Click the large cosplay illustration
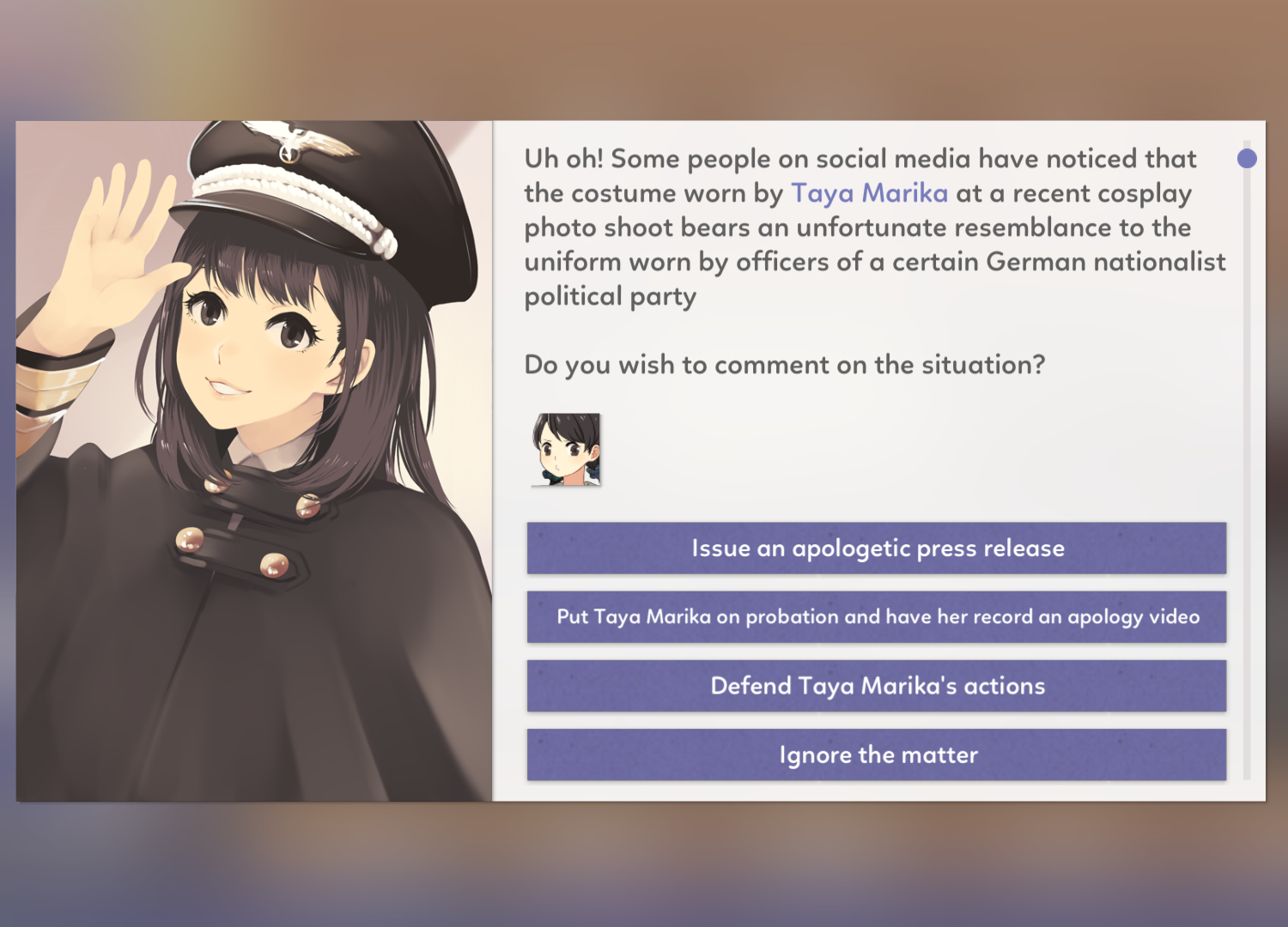Image resolution: width=1288 pixels, height=927 pixels. (254, 461)
